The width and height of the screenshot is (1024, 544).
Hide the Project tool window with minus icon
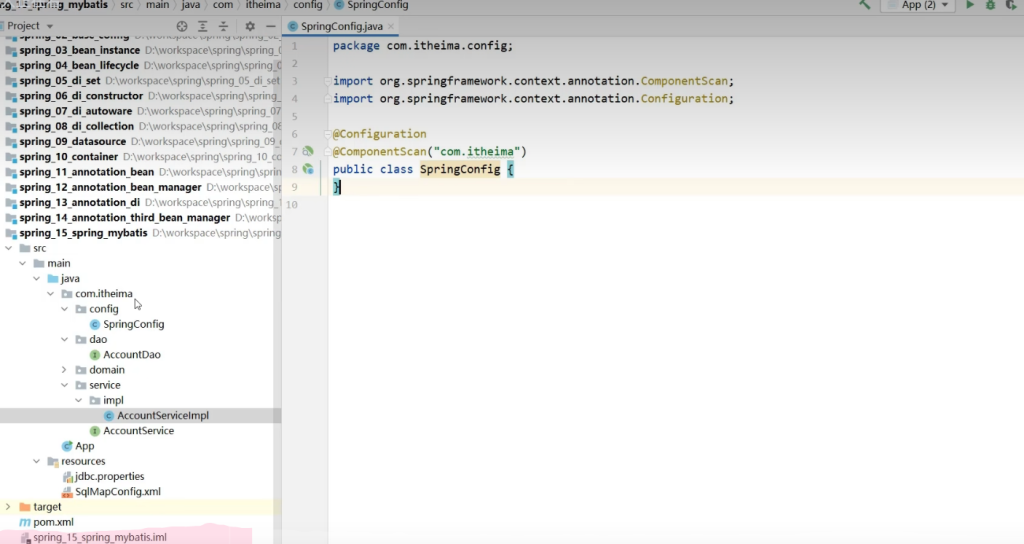tap(270, 26)
